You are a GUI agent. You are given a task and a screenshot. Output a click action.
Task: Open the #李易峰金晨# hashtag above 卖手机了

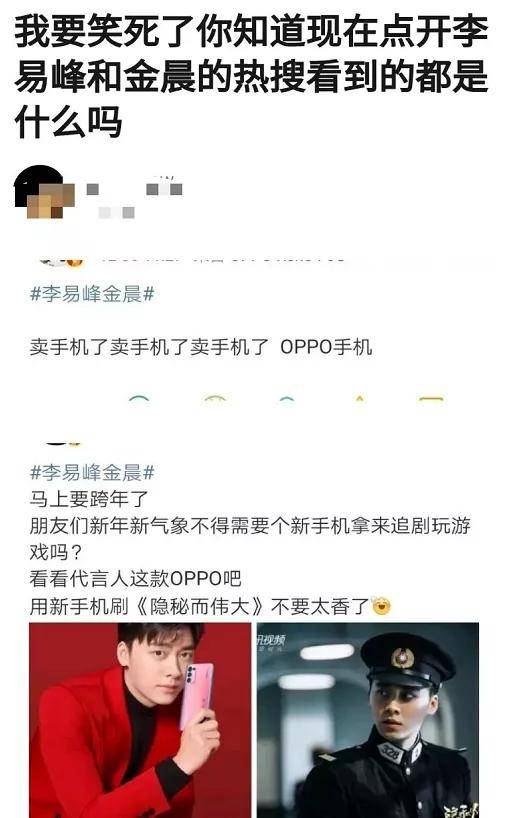point(92,294)
